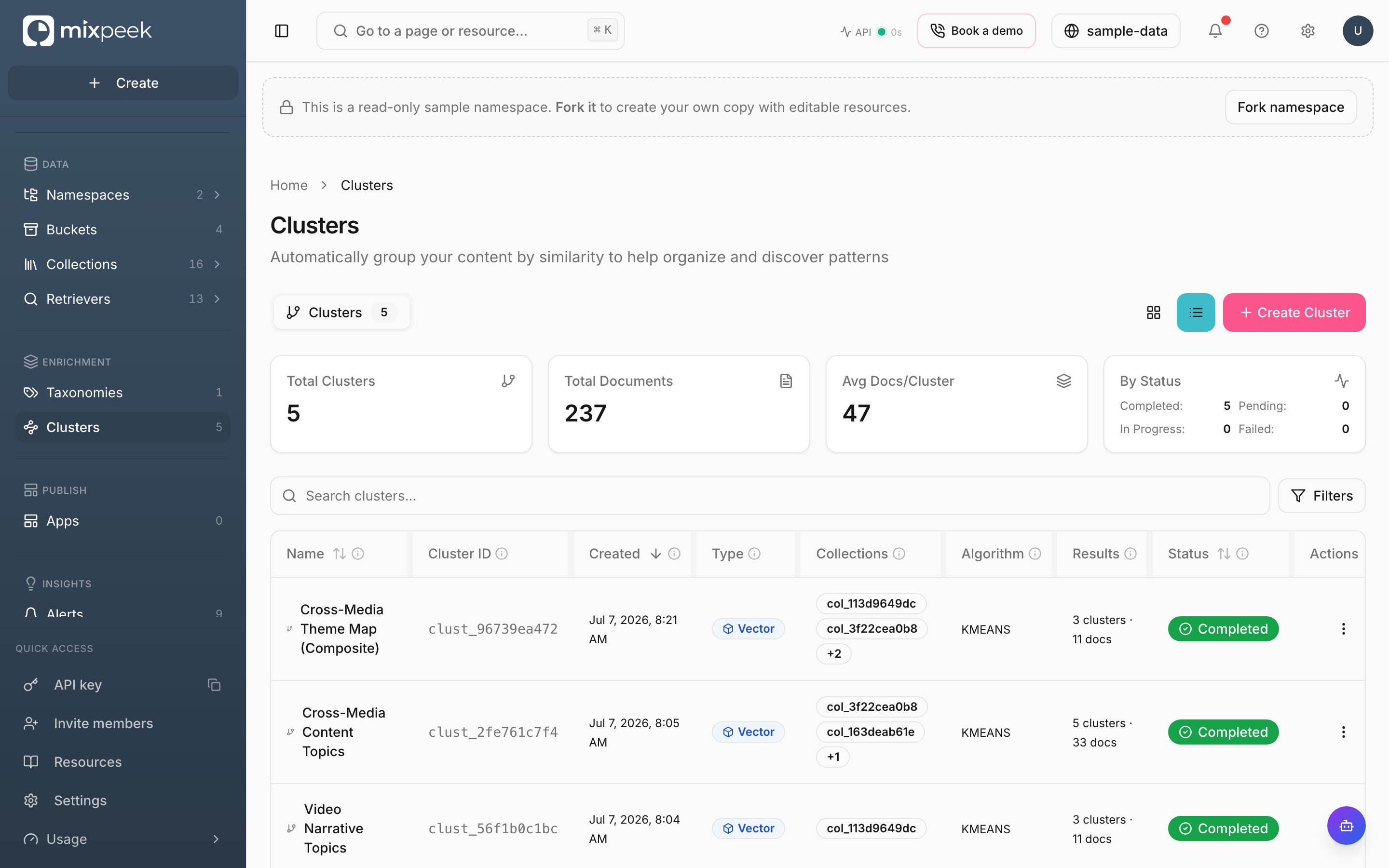Toggle Created column sort direction arrow
This screenshot has height=868, width=1389.
coord(655,554)
